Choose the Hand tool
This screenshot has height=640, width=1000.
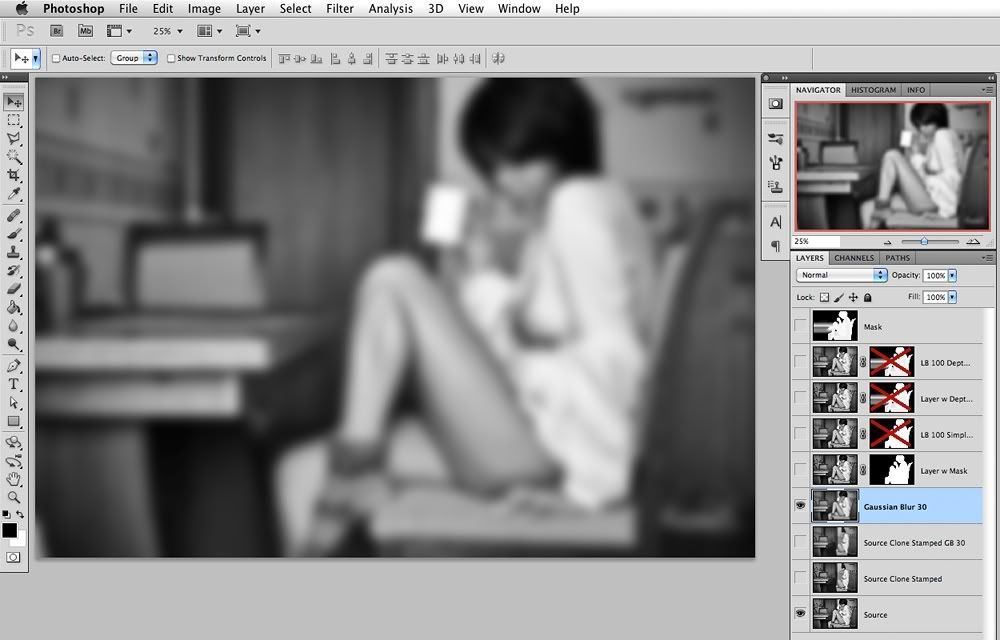[14, 478]
